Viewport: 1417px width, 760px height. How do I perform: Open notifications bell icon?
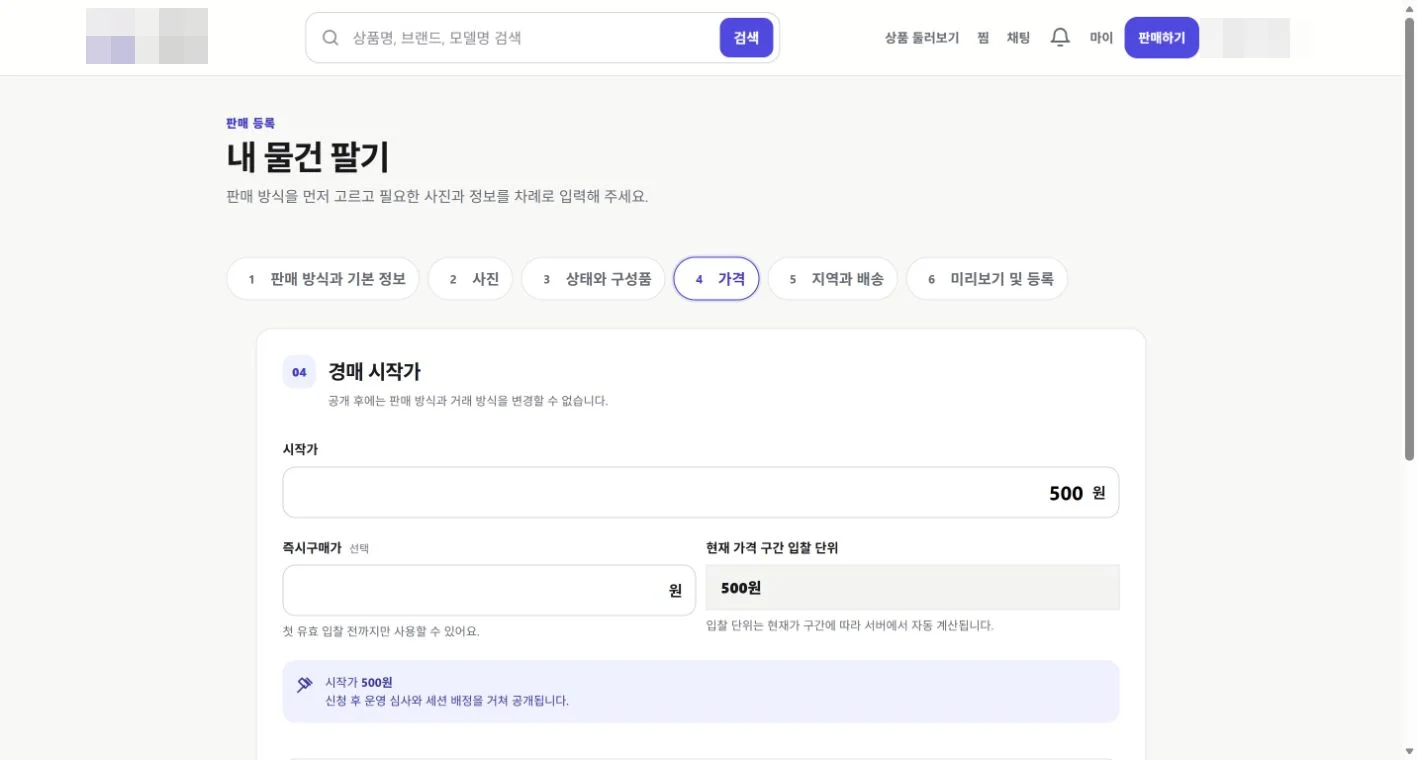click(x=1060, y=38)
